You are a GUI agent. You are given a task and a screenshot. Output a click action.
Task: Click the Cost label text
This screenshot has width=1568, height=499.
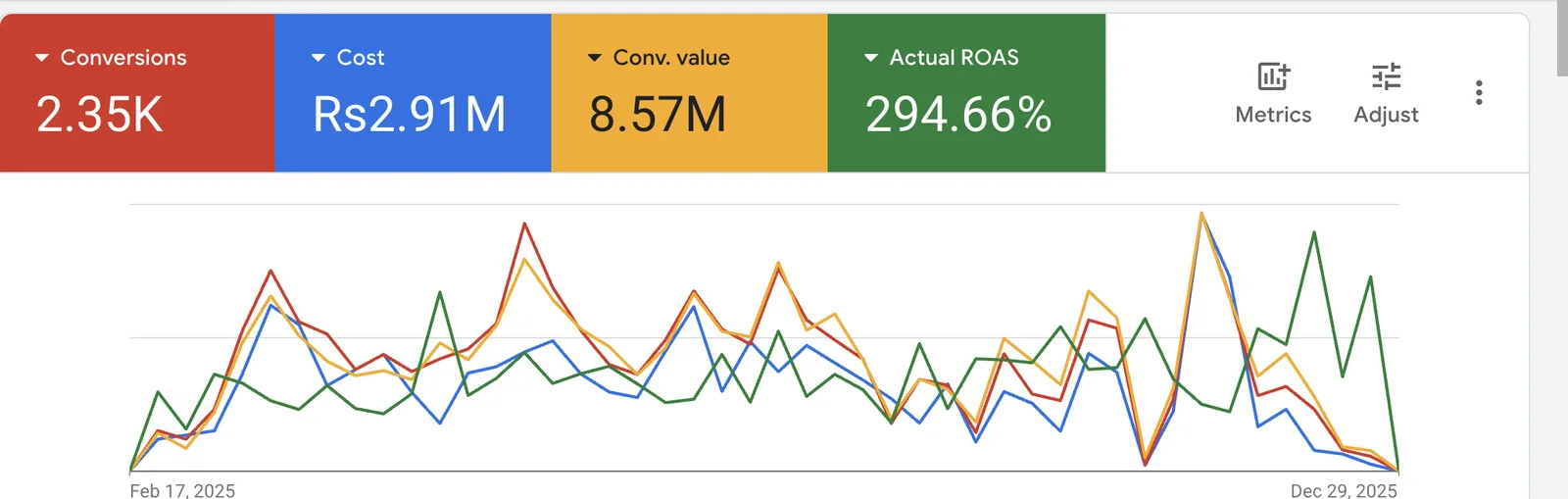[x=361, y=58]
